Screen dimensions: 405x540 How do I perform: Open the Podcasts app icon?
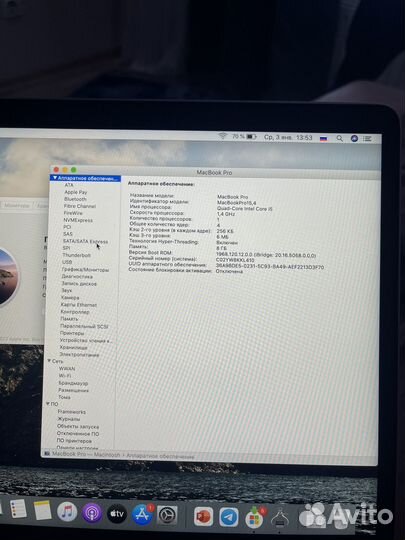click(x=92, y=513)
